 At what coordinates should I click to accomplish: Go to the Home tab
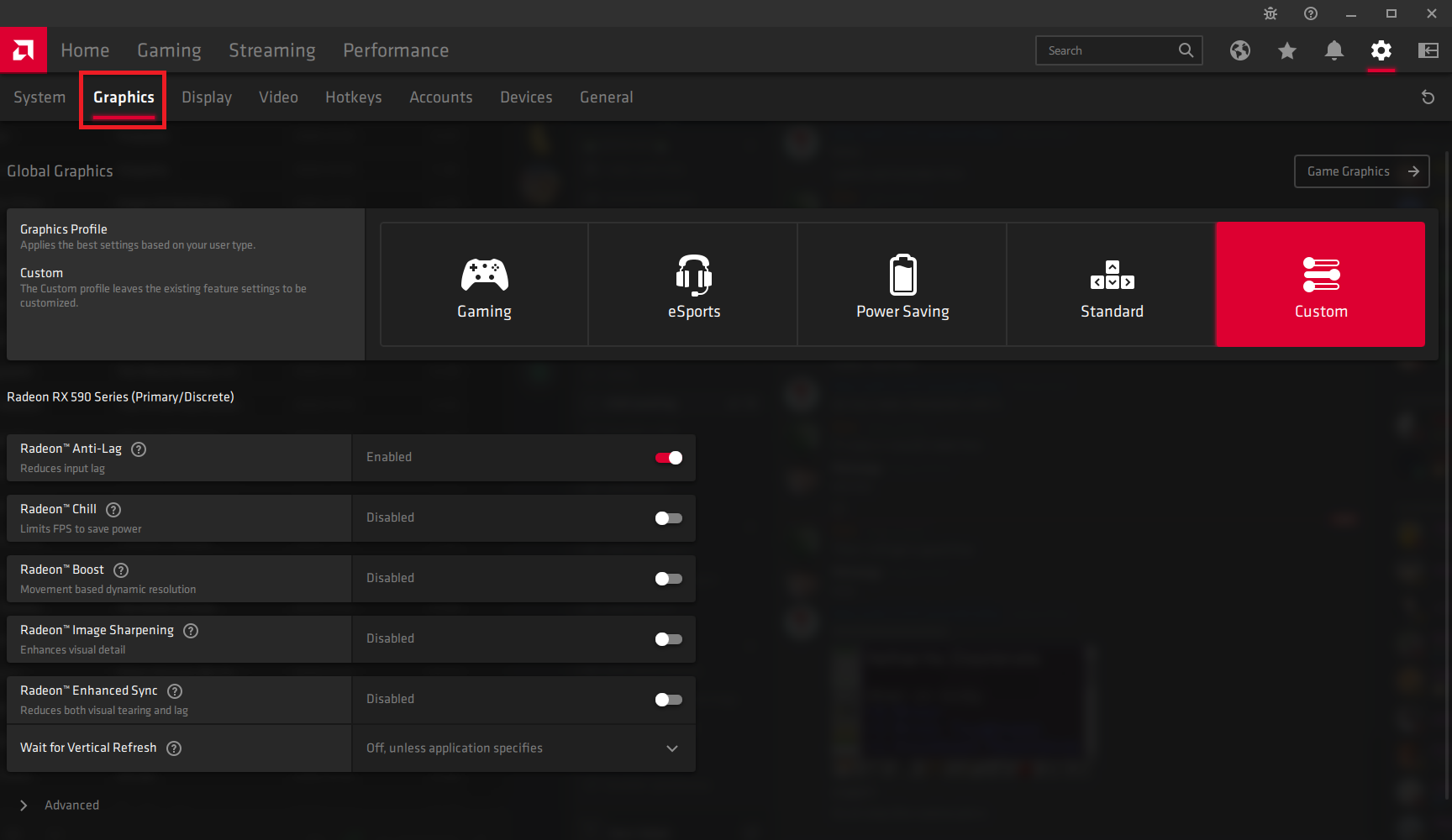85,50
